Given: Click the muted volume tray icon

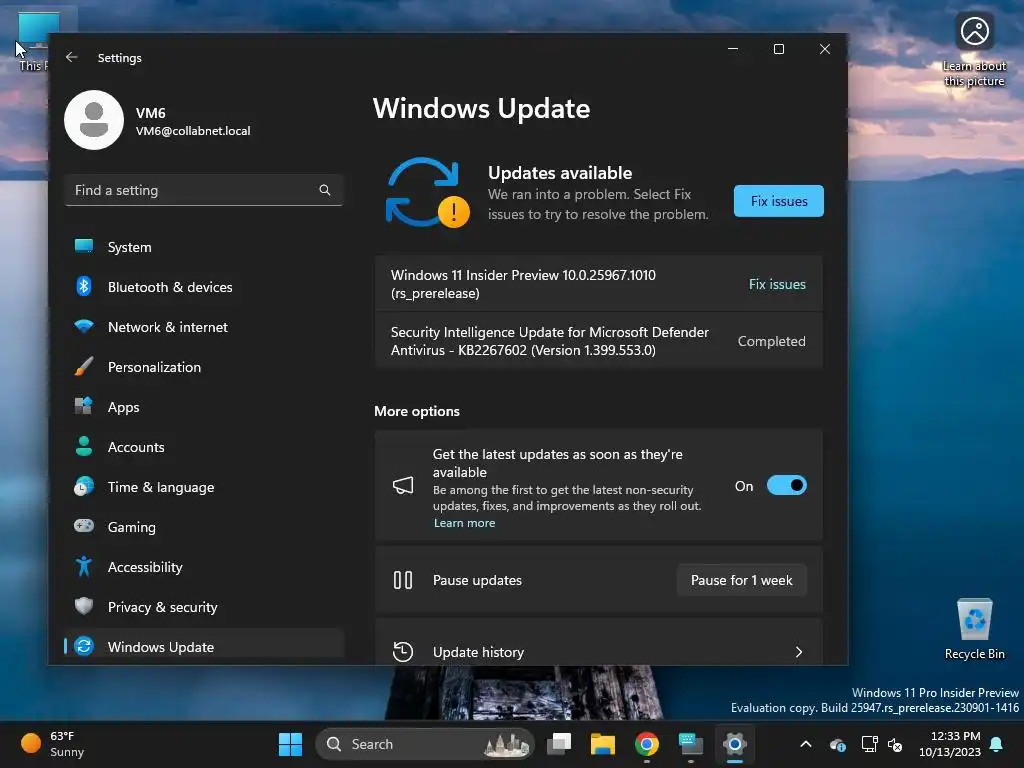Looking at the screenshot, I should (x=895, y=744).
